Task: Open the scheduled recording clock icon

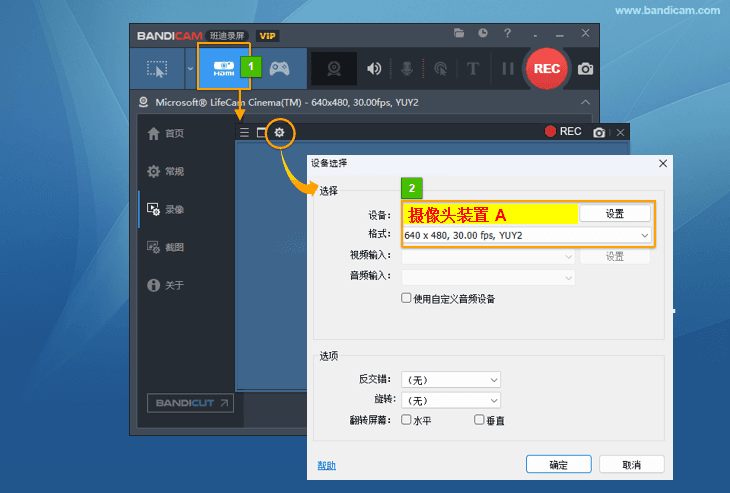Action: click(x=483, y=33)
